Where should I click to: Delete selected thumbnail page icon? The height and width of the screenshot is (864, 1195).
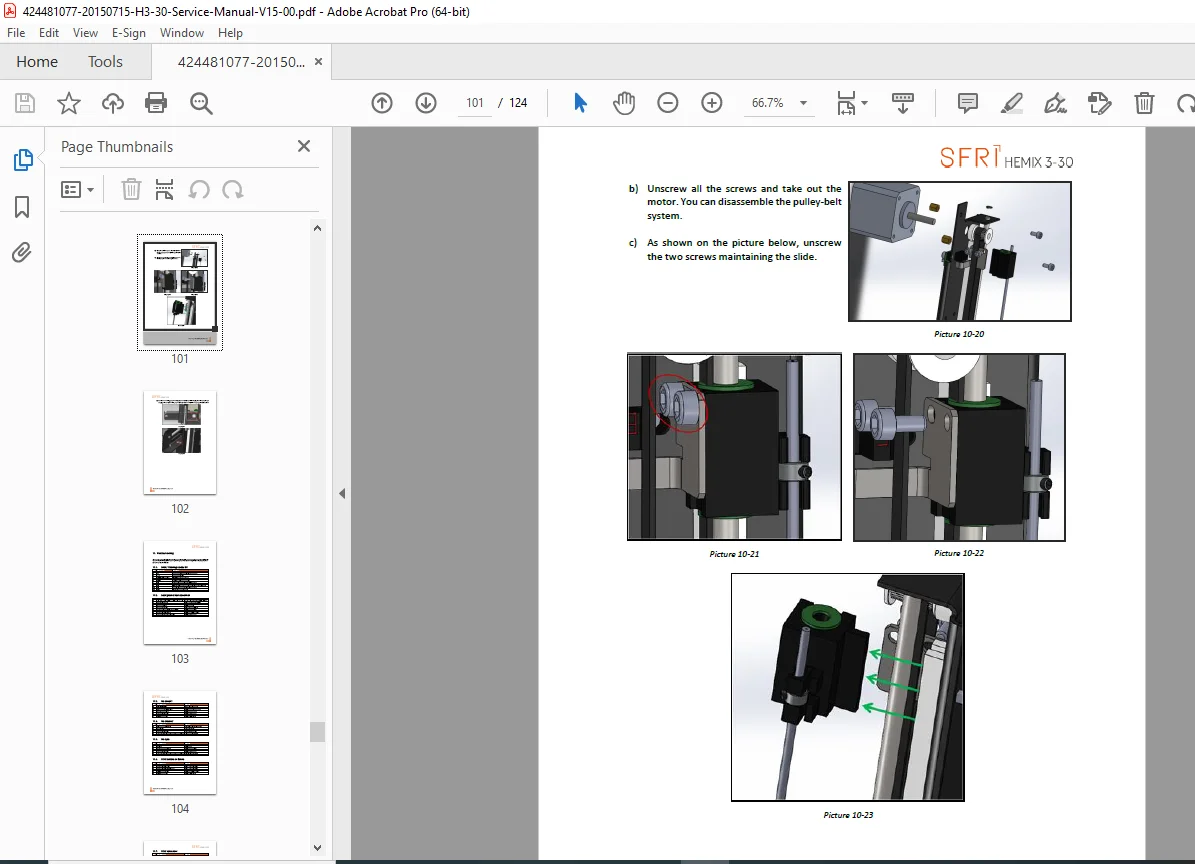pyautogui.click(x=131, y=189)
